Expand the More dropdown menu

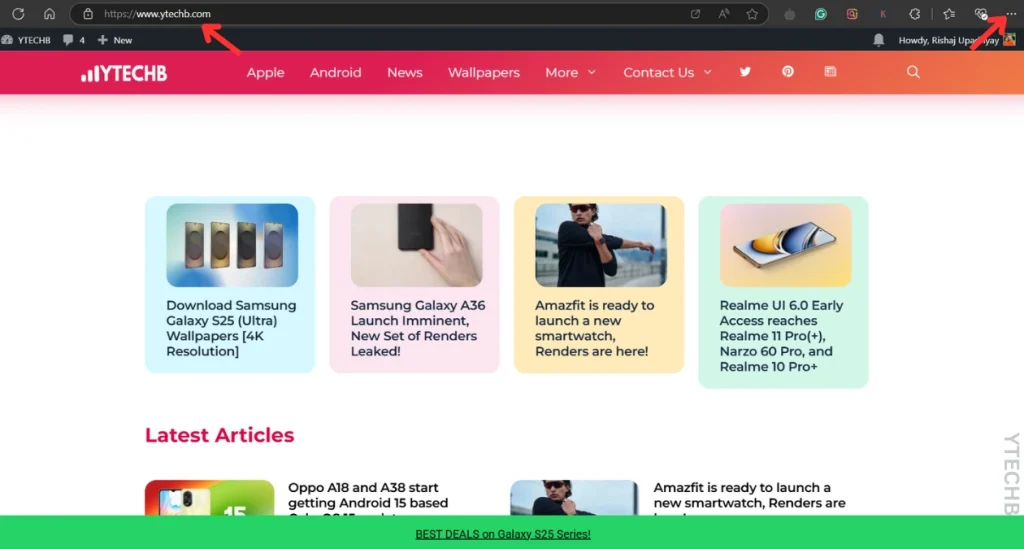[571, 72]
